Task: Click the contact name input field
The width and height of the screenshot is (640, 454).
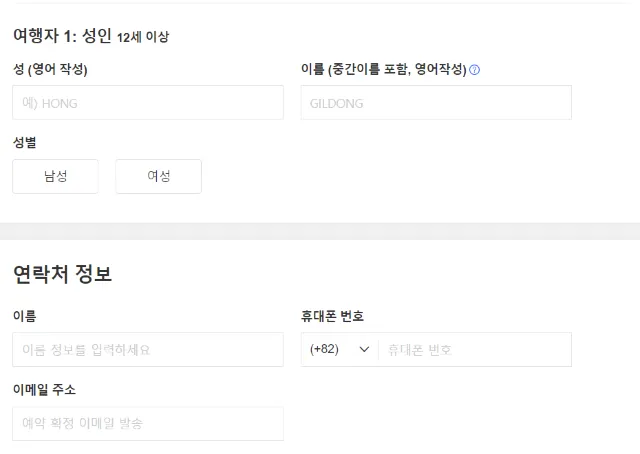Action: (x=148, y=349)
